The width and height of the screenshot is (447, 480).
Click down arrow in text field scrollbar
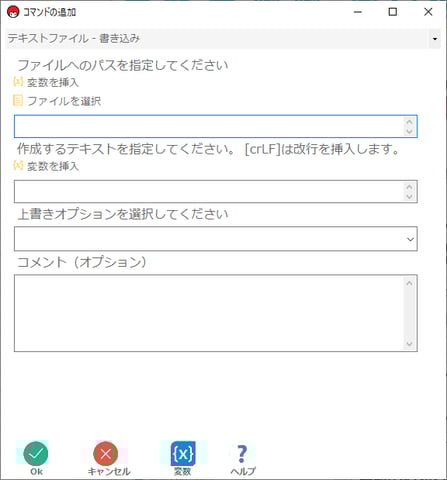click(409, 196)
